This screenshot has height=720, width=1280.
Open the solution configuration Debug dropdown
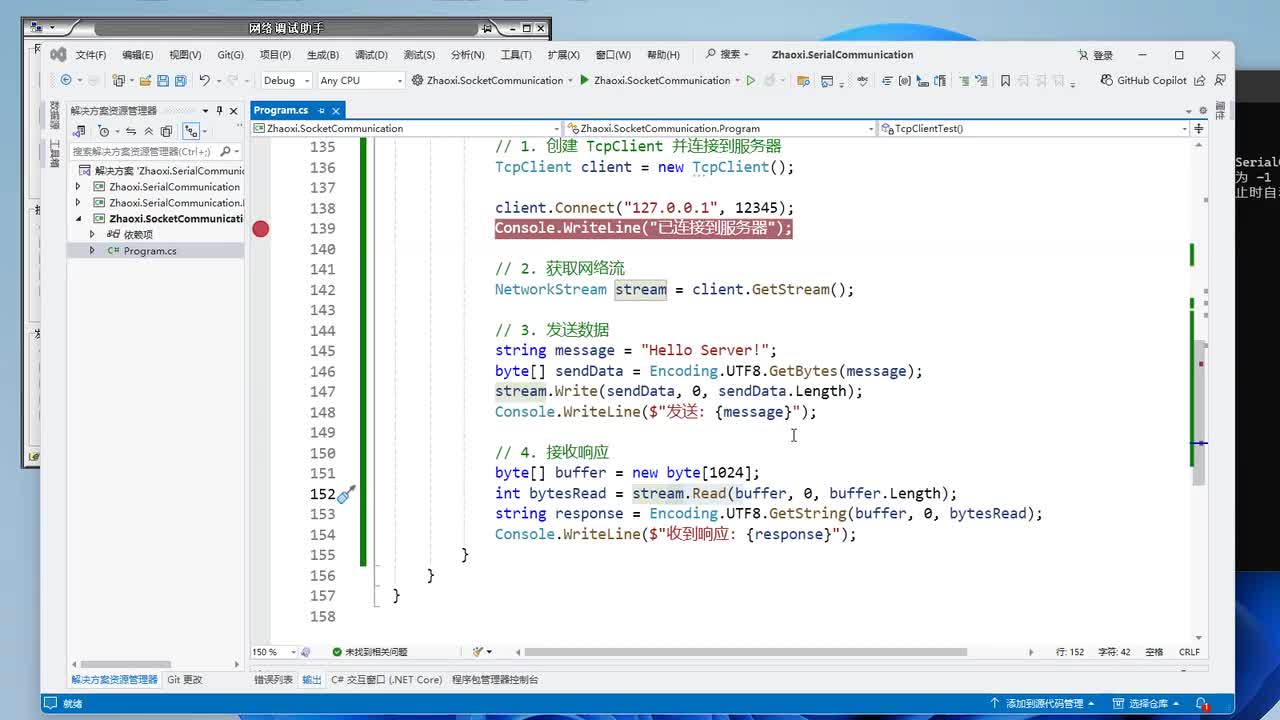(x=285, y=80)
